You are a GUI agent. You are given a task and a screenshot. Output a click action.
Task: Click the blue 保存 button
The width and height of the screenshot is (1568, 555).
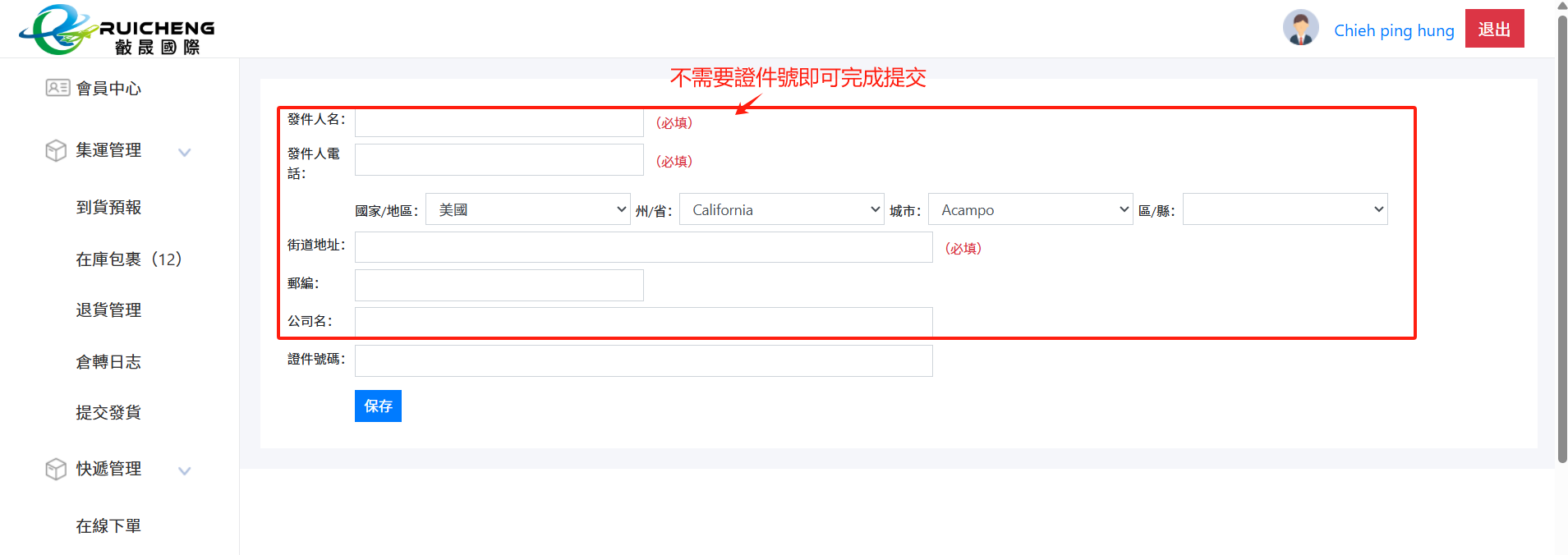pyautogui.click(x=378, y=406)
